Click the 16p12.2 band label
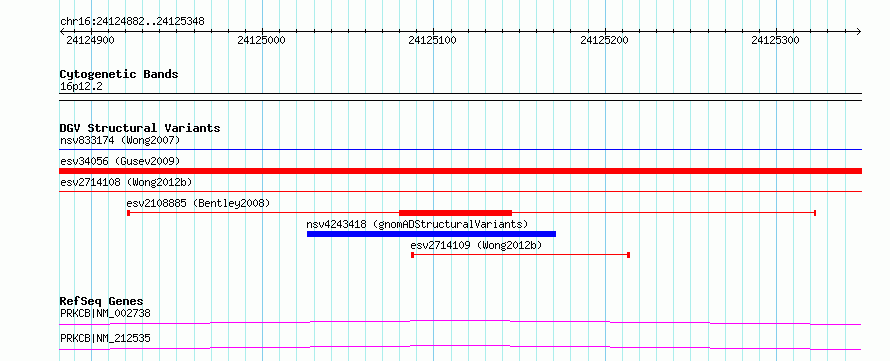 [81, 87]
